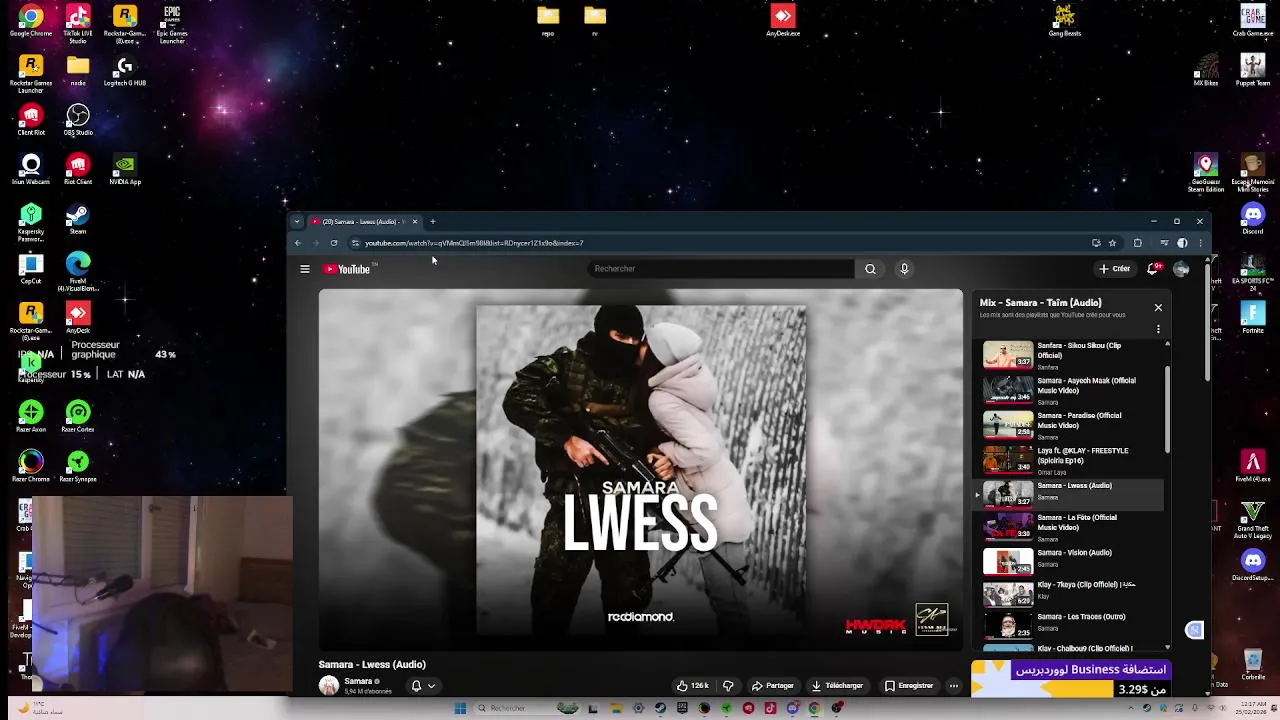Open Google Chrome desktop shortcut
1280x720 pixels.
[31, 22]
